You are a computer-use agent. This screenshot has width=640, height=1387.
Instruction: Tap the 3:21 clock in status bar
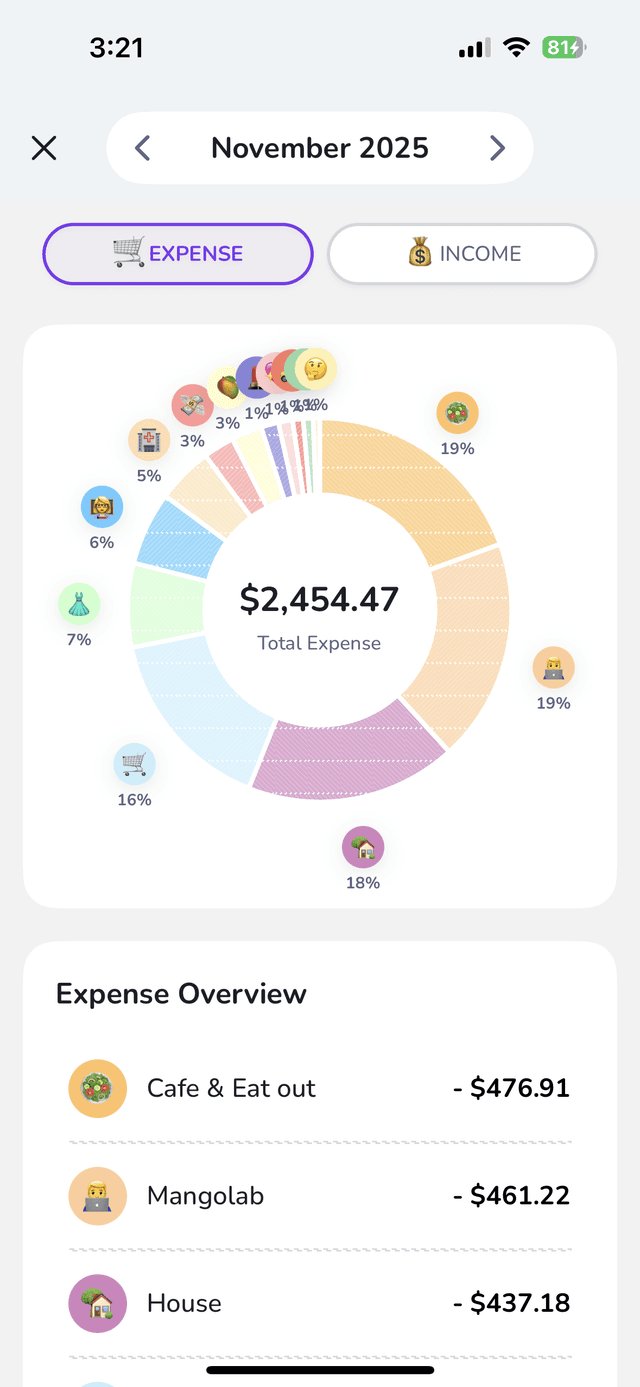point(116,47)
